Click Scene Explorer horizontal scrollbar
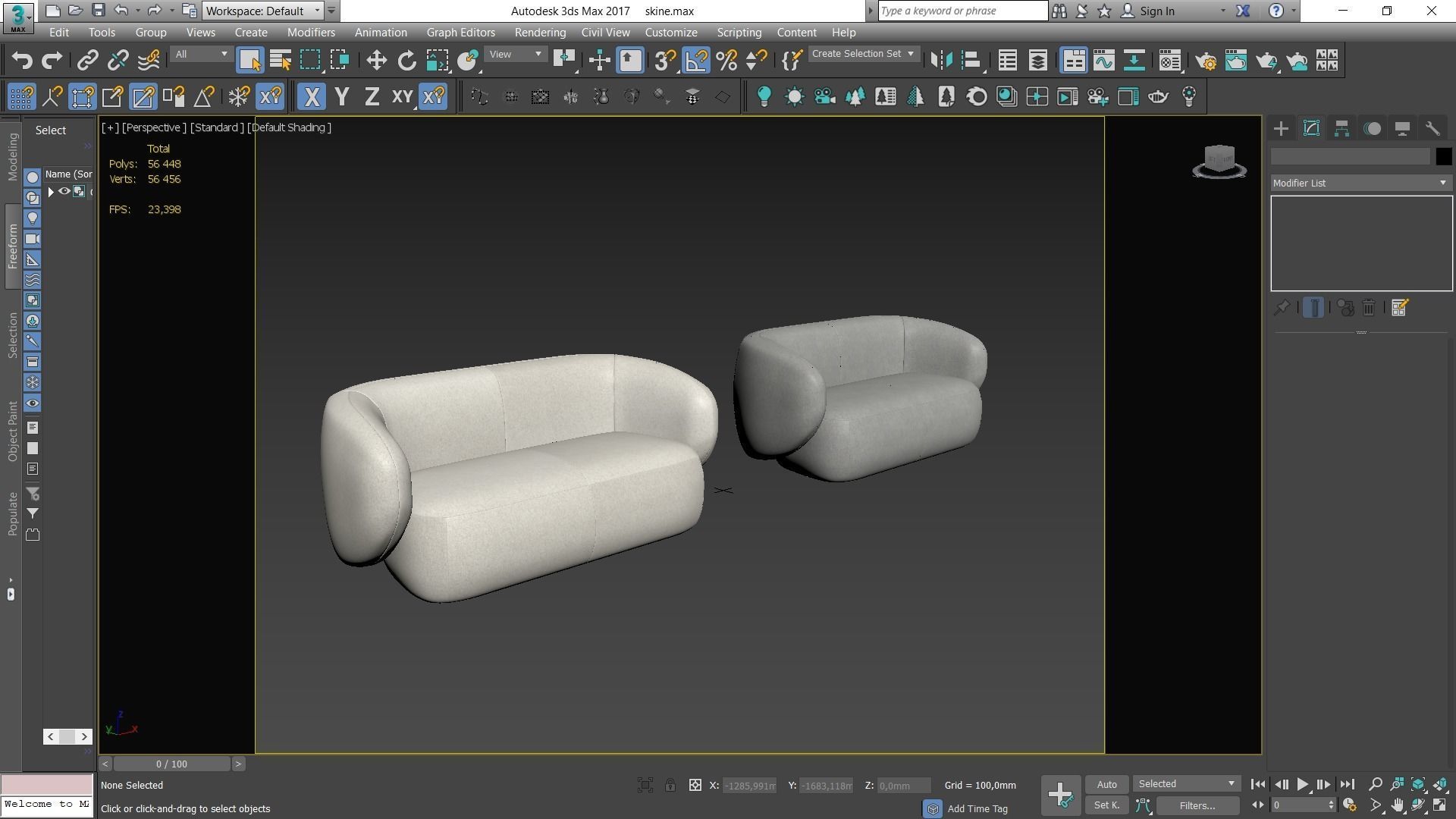 [67, 736]
